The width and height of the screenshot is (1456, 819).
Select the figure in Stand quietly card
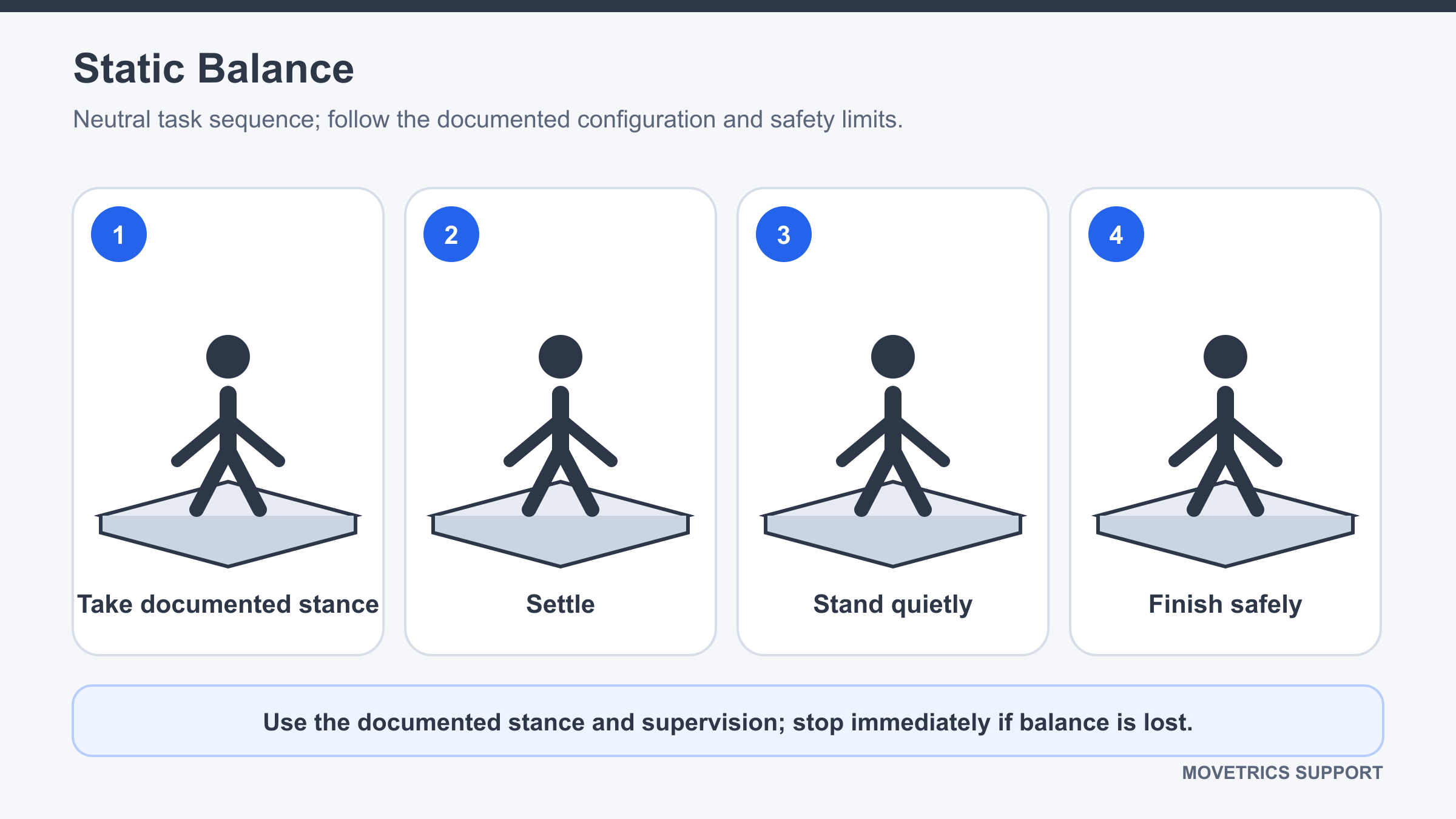pyautogui.click(x=893, y=425)
